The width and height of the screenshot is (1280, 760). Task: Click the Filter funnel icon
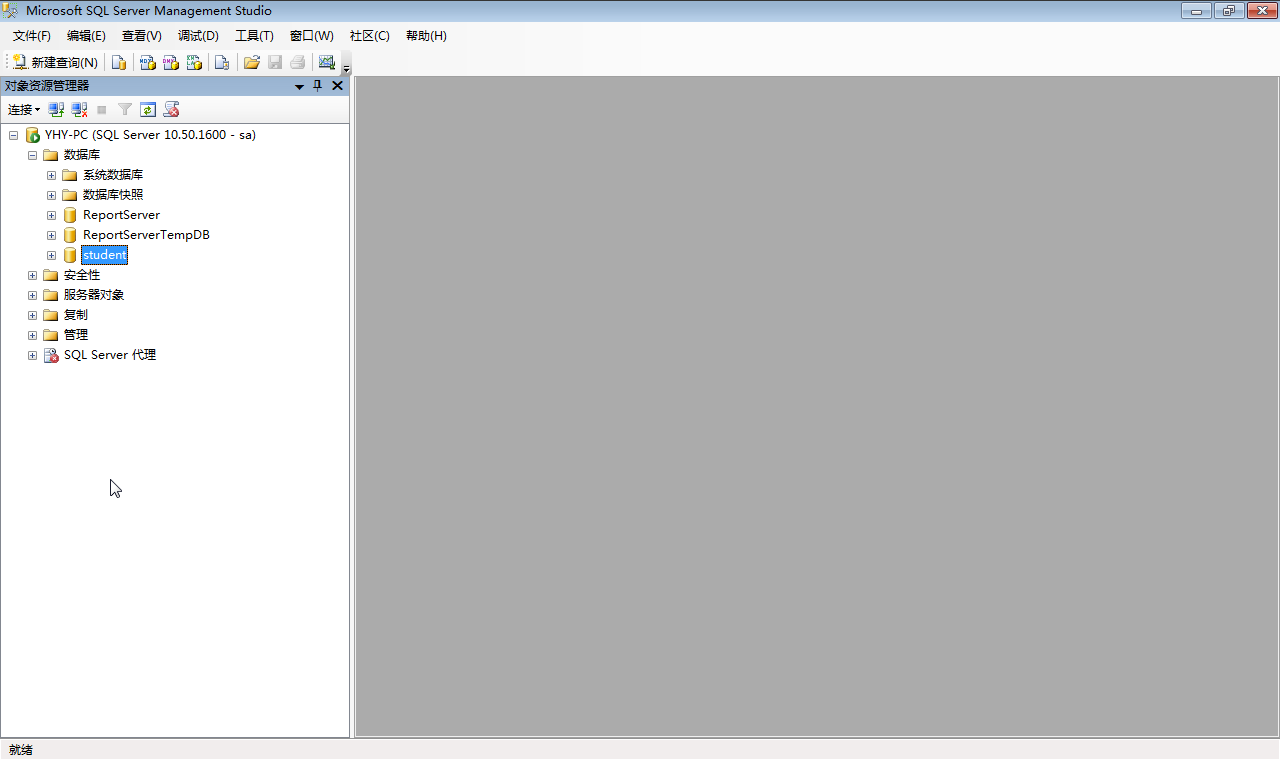pos(125,110)
